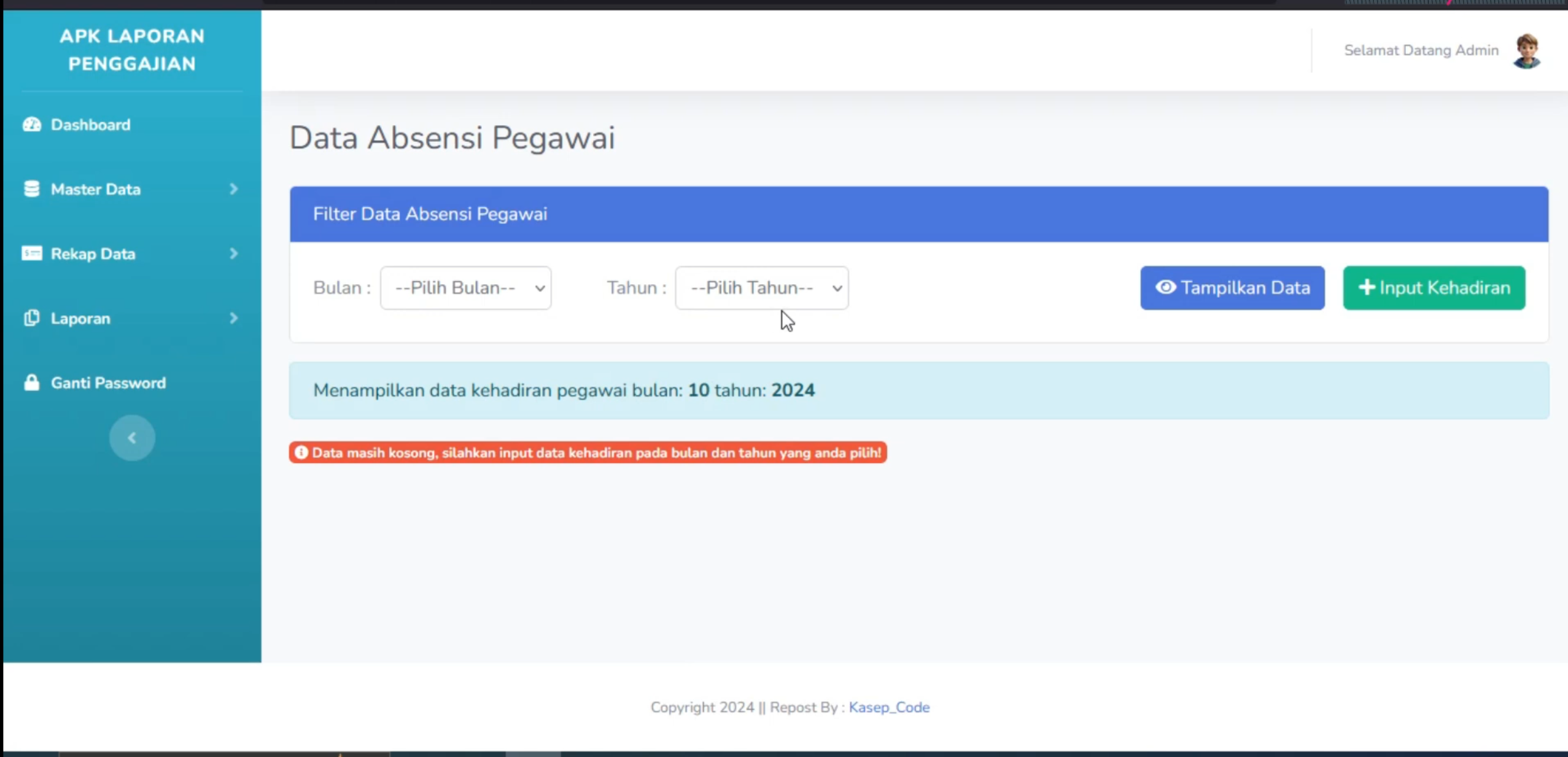Click Selamat Datang Admin text
1568x757 pixels.
tap(1421, 50)
